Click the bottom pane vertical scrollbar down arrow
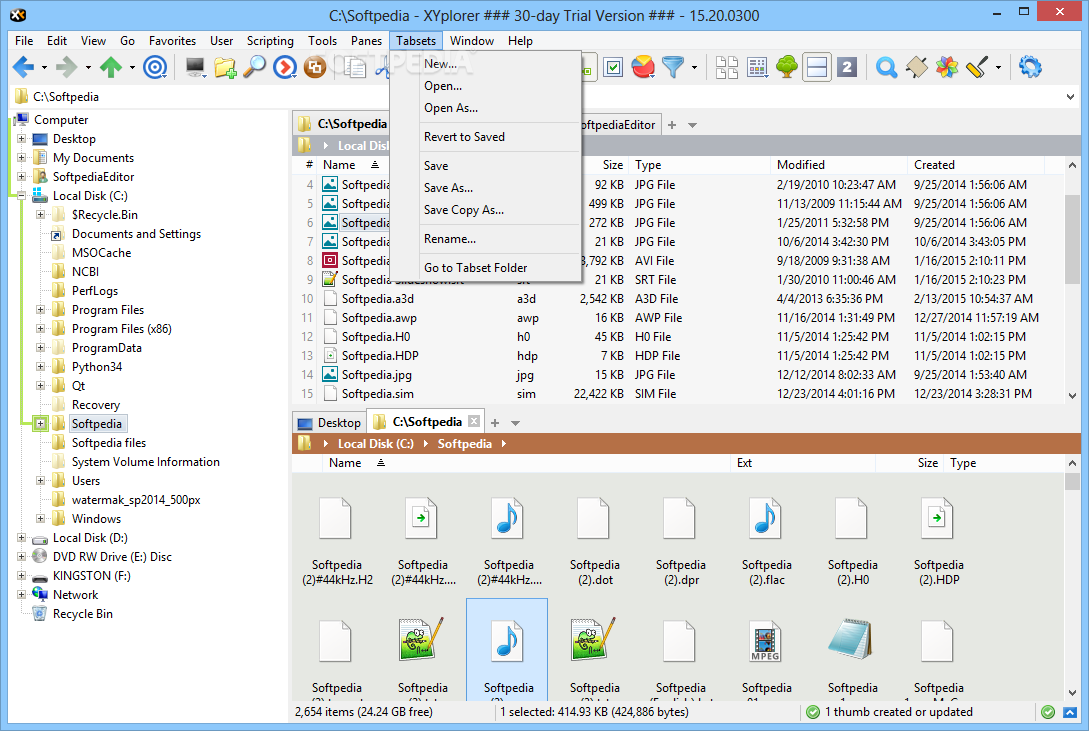 tap(1072, 693)
